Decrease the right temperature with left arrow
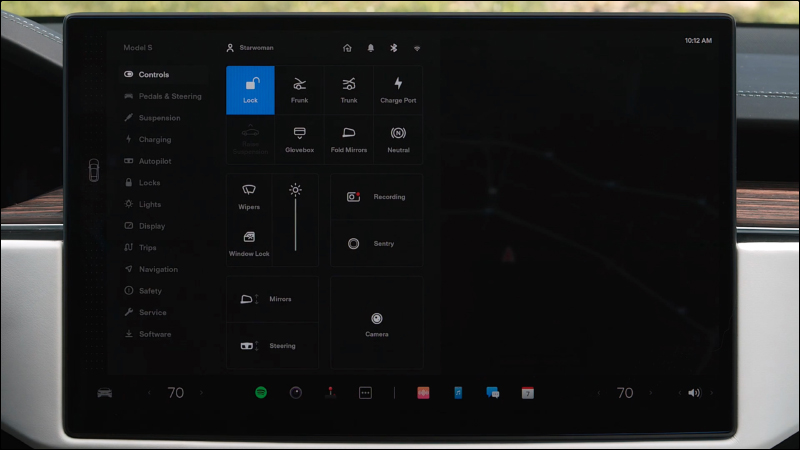The height and width of the screenshot is (450, 800). (599, 393)
